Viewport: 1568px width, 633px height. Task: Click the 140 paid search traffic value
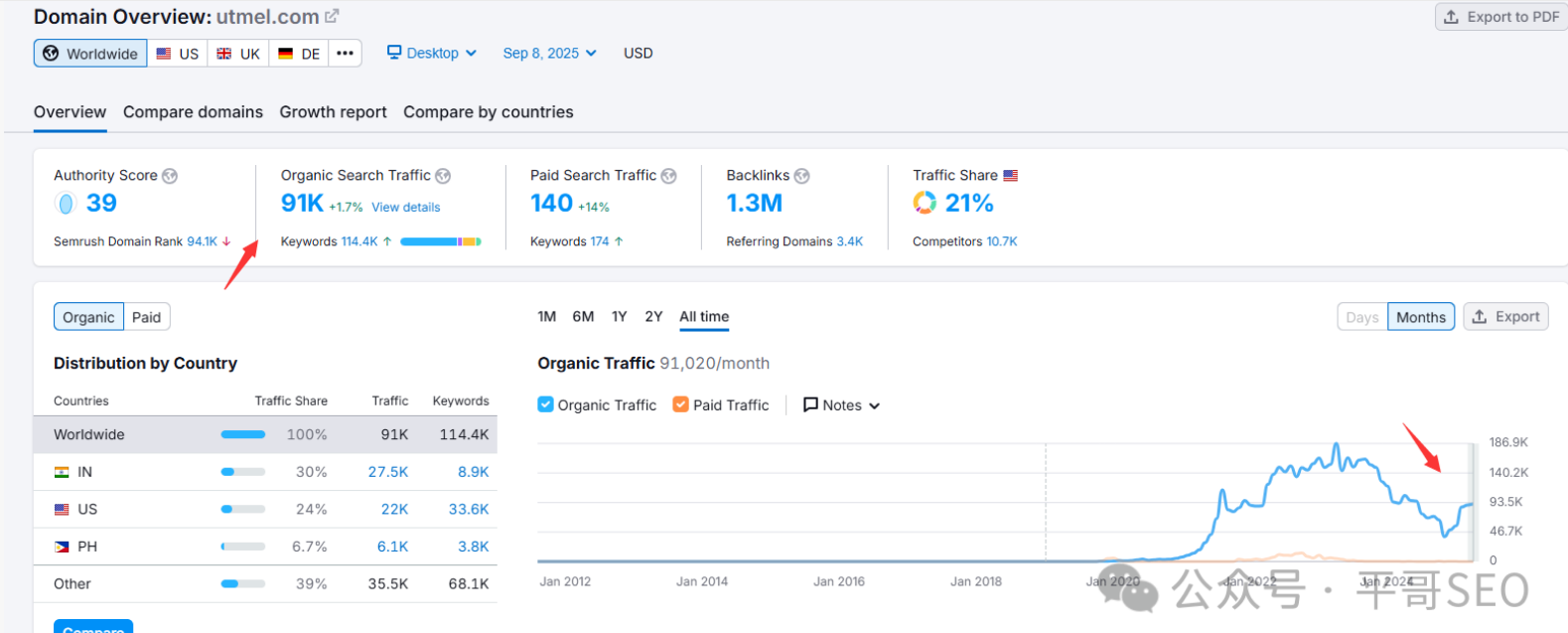pyautogui.click(x=551, y=203)
